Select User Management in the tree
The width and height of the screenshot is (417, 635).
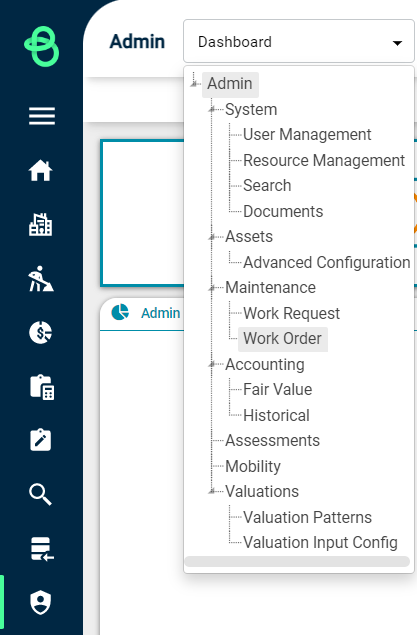[x=307, y=135]
